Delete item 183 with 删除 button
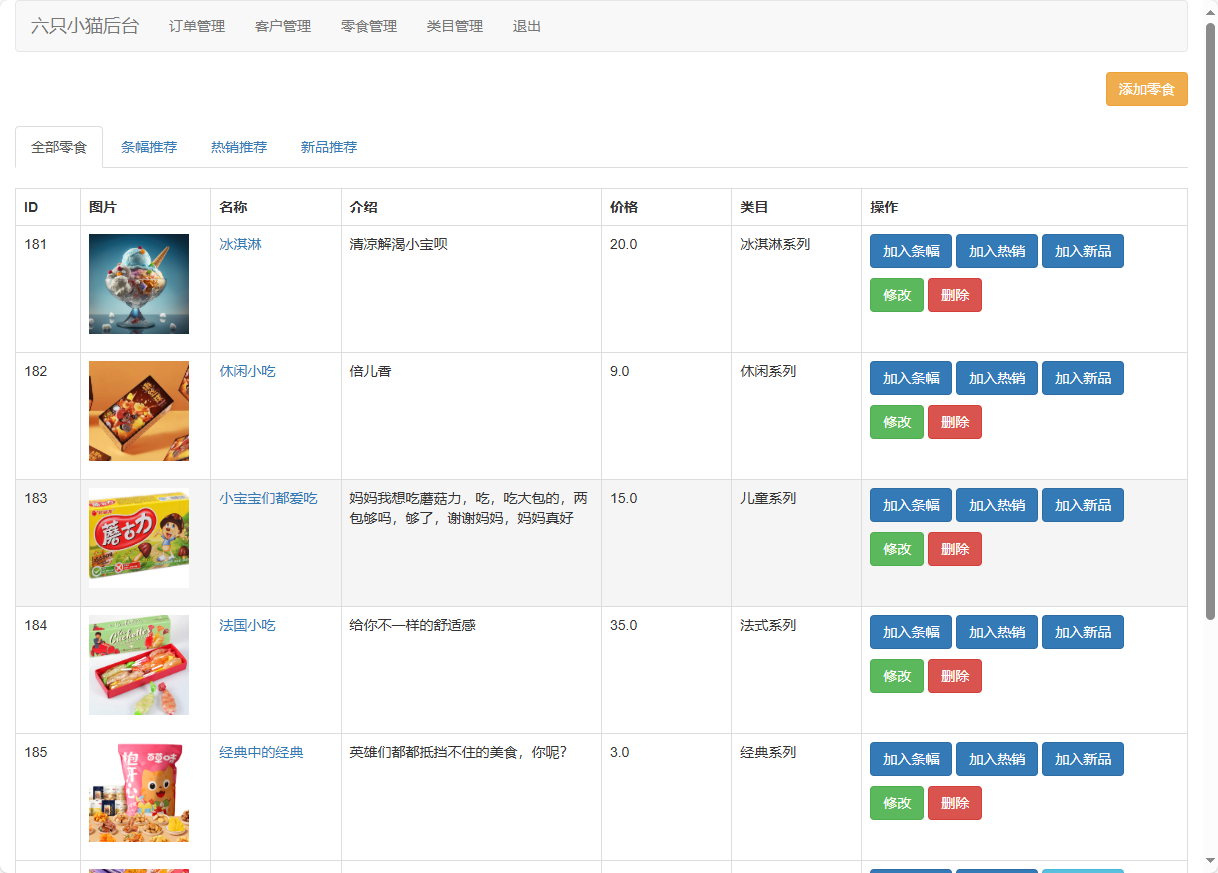The height and width of the screenshot is (873, 1218). click(x=955, y=549)
